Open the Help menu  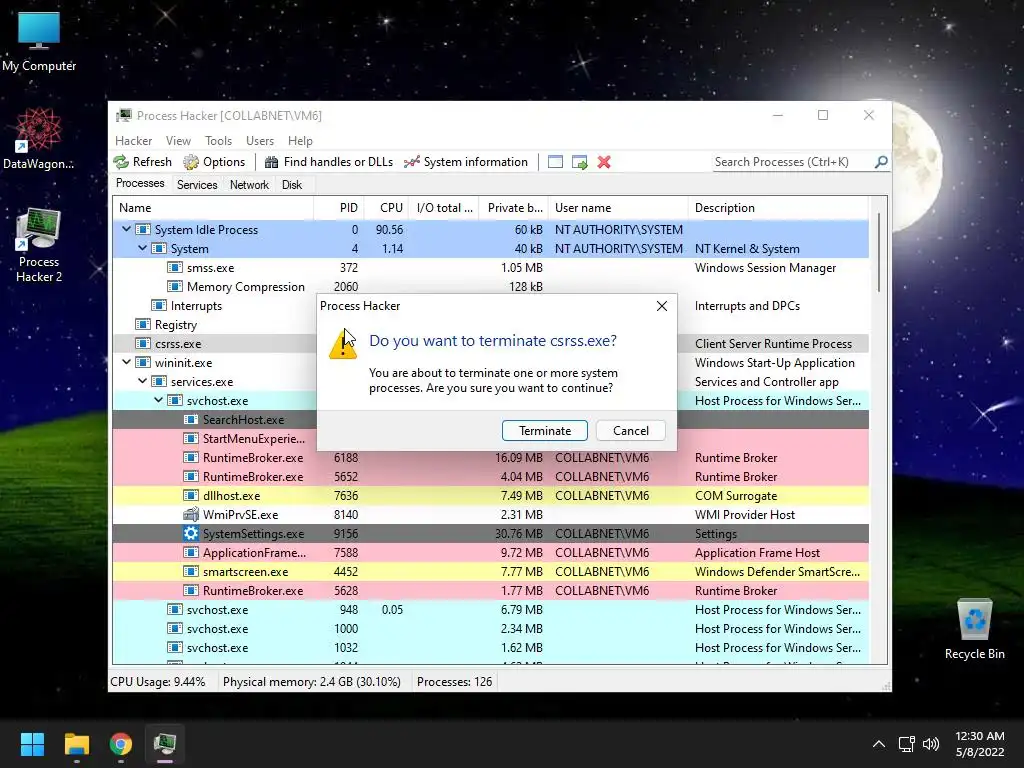[x=300, y=140]
